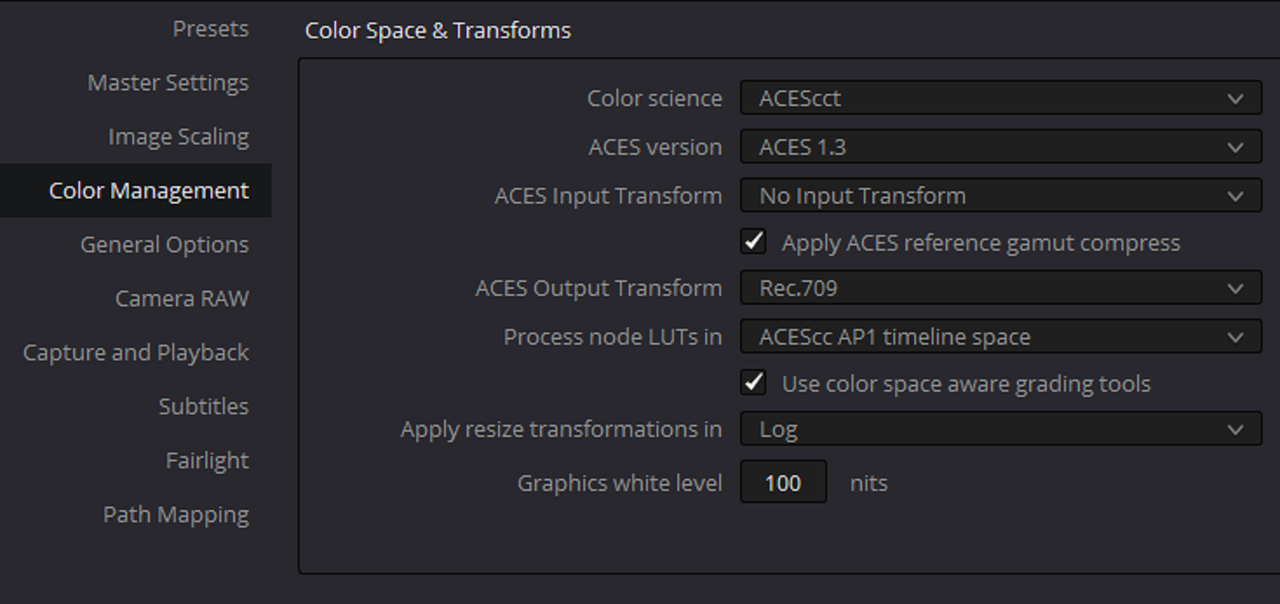Change the ACES version dropdown
Image resolution: width=1280 pixels, height=604 pixels.
[x=1001, y=147]
